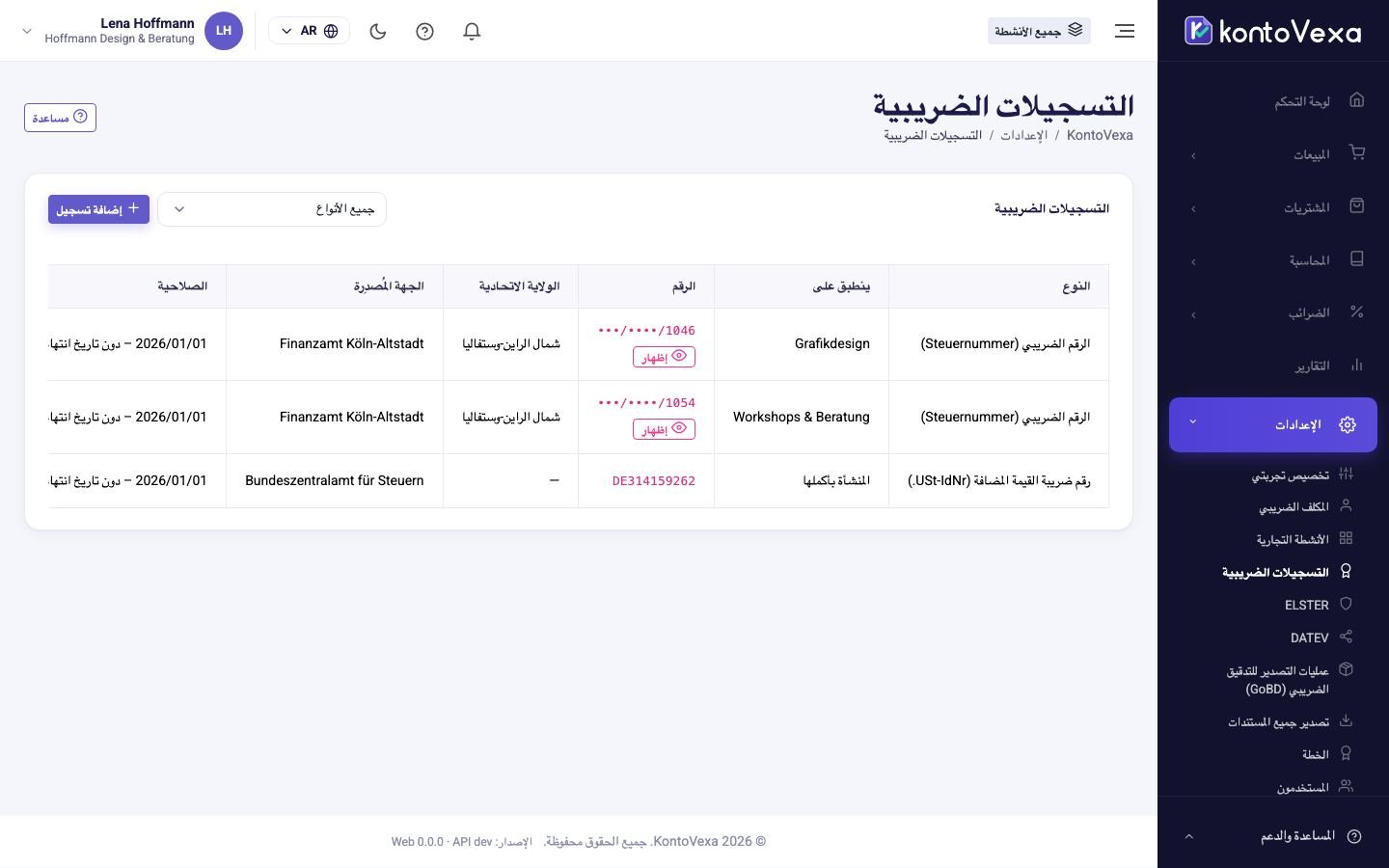
Task: Toggle dark mode with the moon icon
Action: click(x=378, y=31)
